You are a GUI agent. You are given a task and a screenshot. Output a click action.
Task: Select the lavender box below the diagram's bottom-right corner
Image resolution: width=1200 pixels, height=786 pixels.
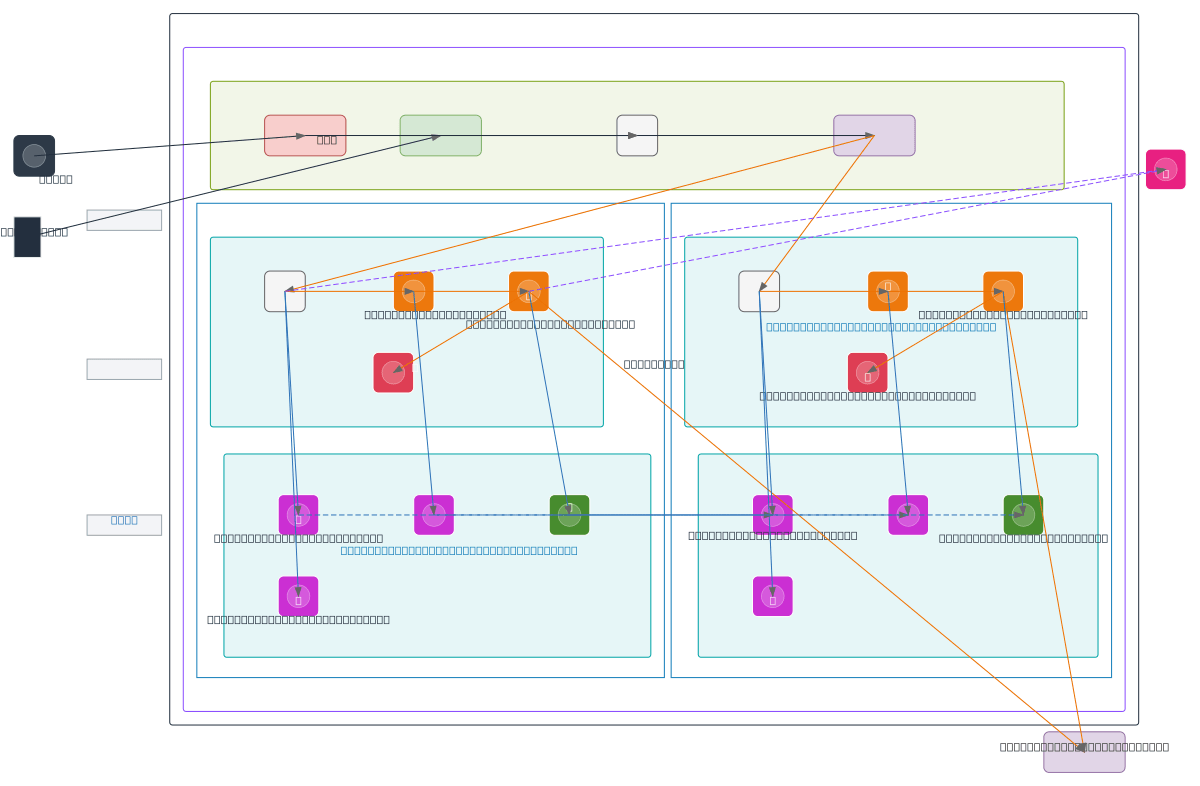coord(1084,752)
